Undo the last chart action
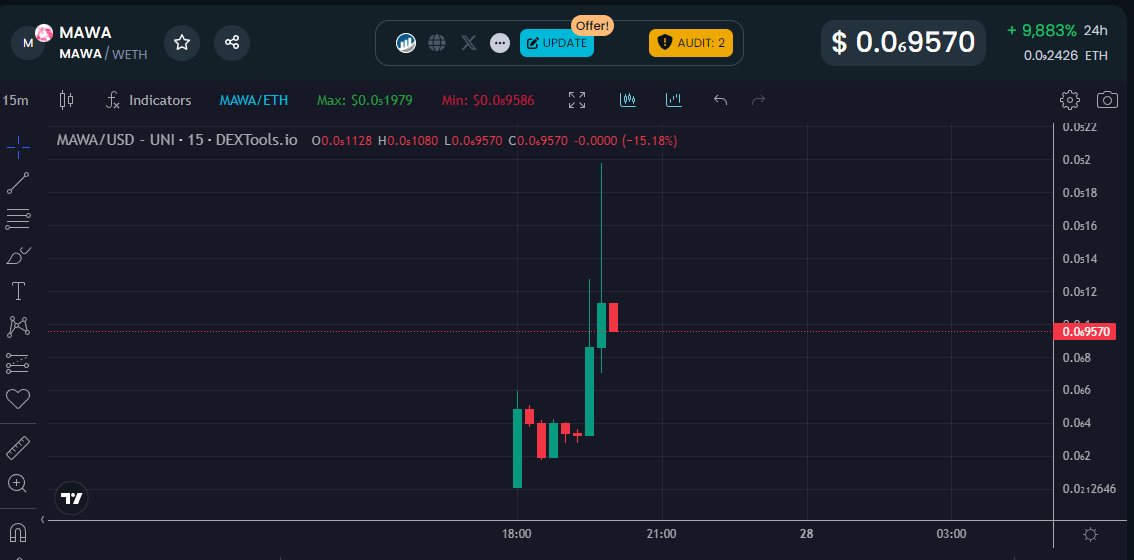The height and width of the screenshot is (560, 1134). coord(720,101)
